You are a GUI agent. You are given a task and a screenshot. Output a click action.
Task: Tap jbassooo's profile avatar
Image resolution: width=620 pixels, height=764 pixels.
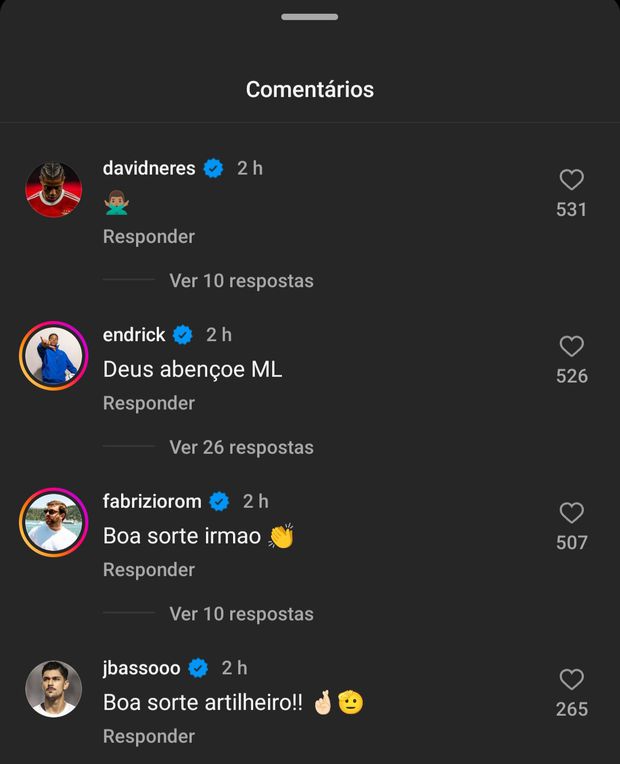tap(53, 689)
